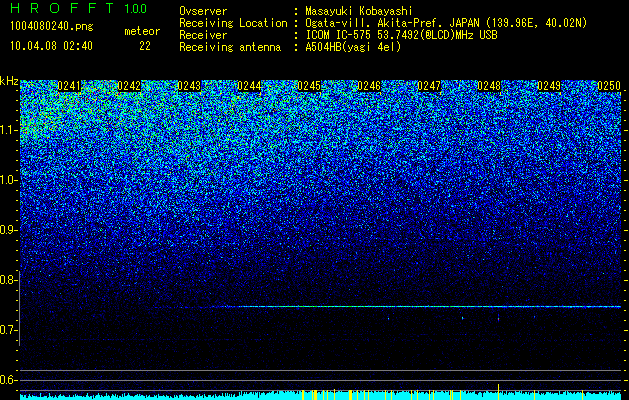This screenshot has width=629, height=400.
Task: Click the 1.0 kHz axis label
Action: (x=8, y=180)
